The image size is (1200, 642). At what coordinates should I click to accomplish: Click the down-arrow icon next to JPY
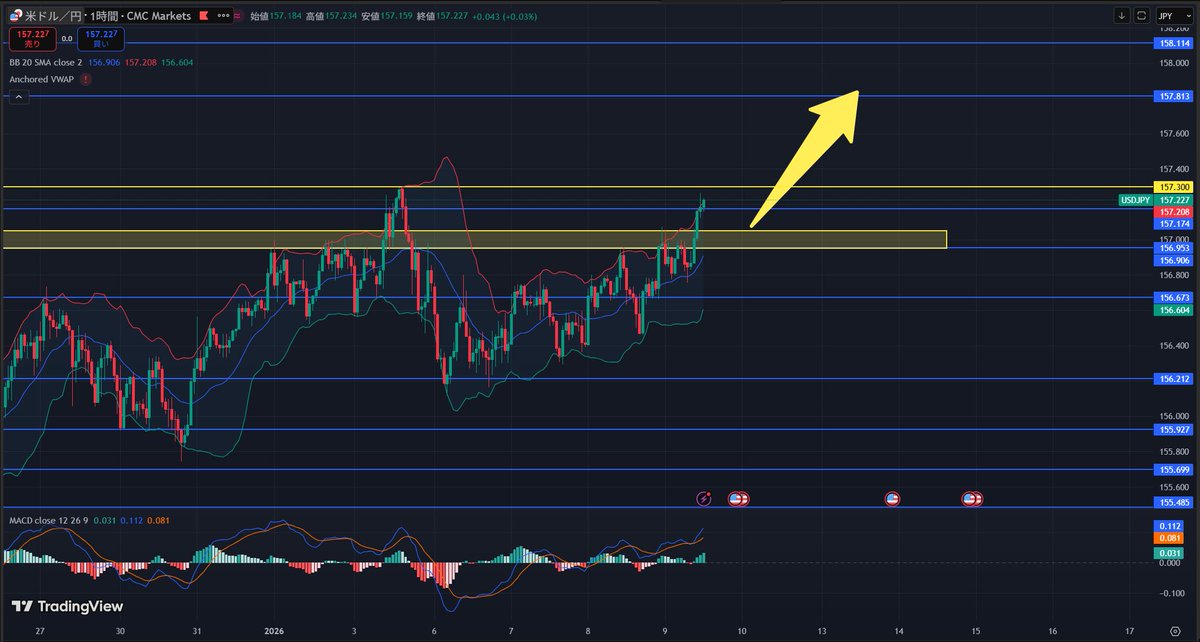(1121, 16)
